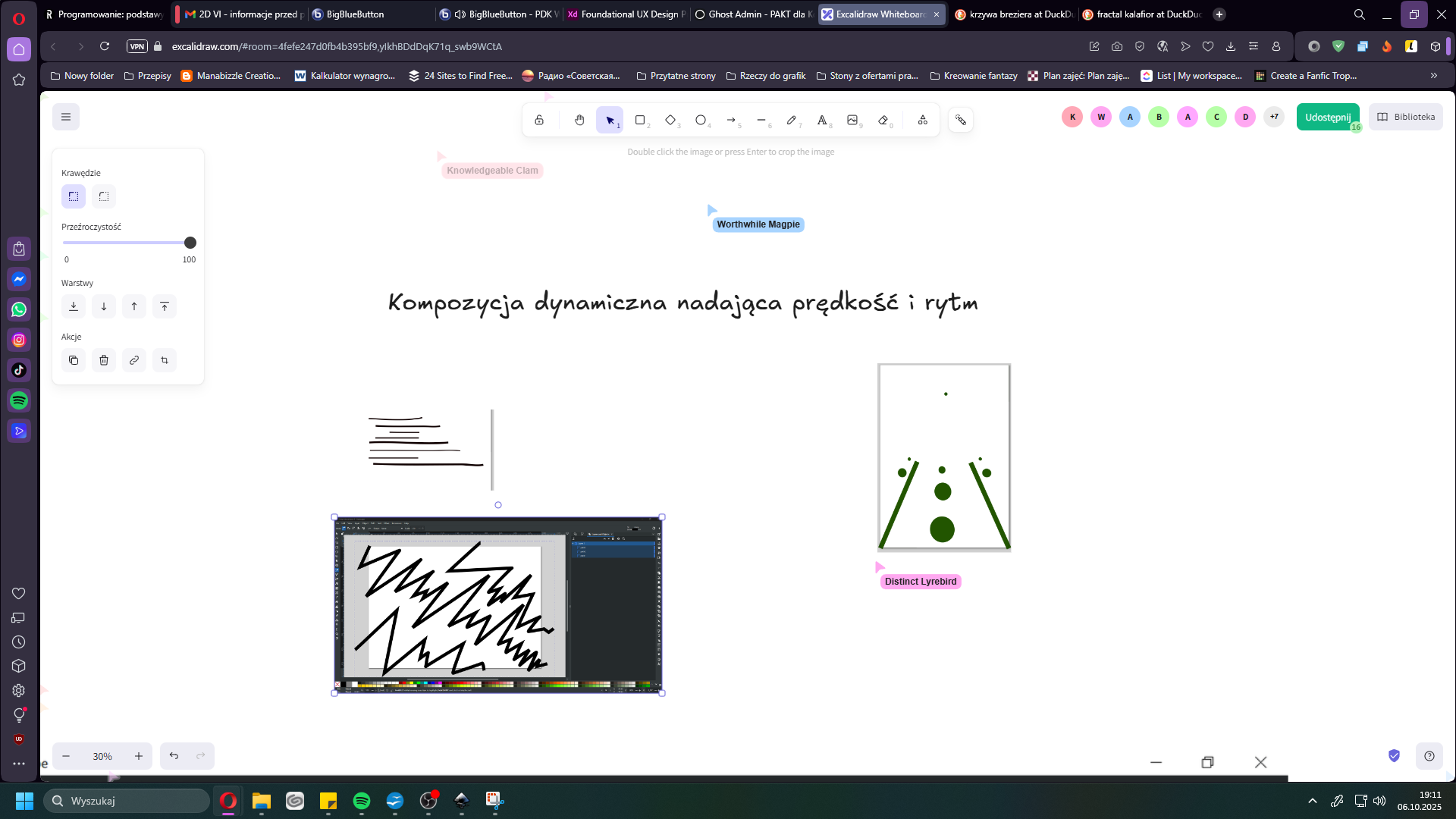Choose the Insert image tool
The width and height of the screenshot is (1456, 819).
click(852, 120)
